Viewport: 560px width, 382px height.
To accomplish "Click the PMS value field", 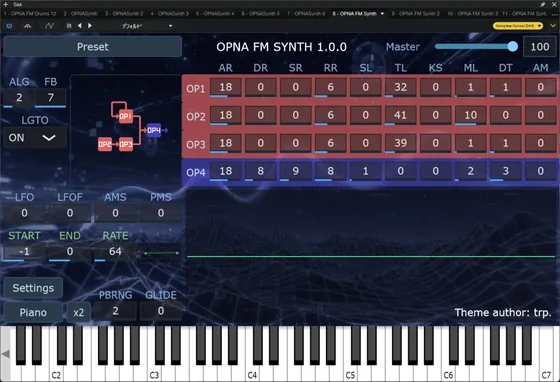I will [161, 213].
